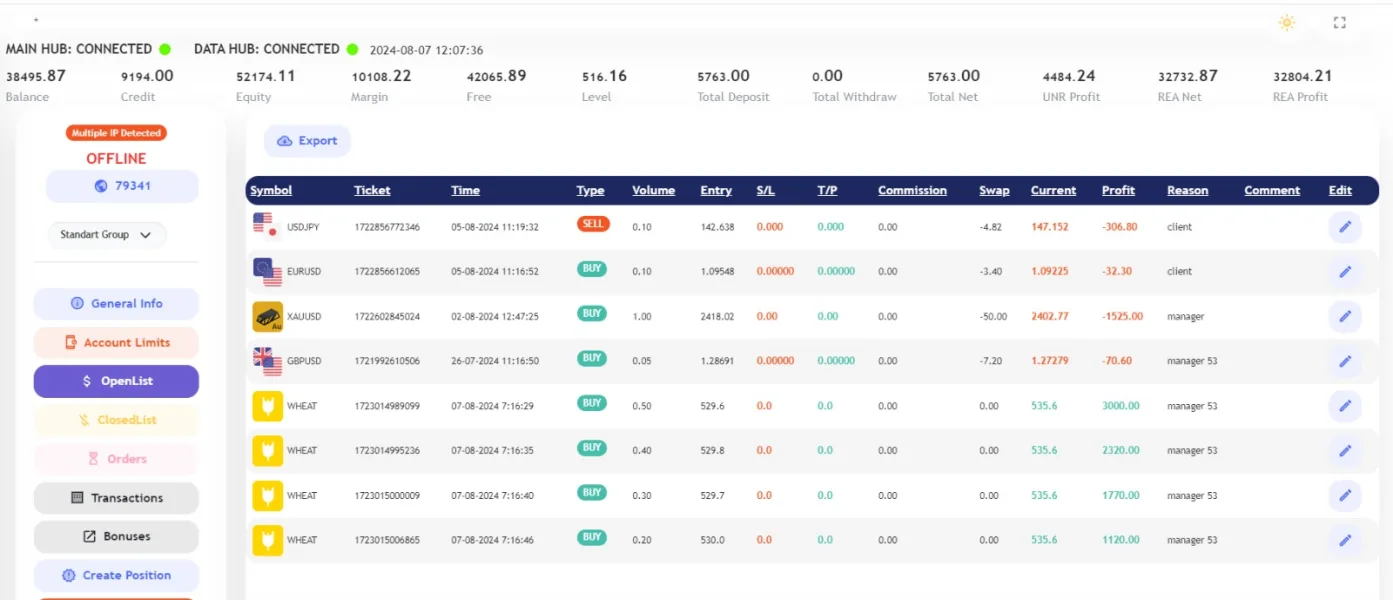Click the fullscreen expand icon
1393x600 pixels.
pyautogui.click(x=1340, y=23)
